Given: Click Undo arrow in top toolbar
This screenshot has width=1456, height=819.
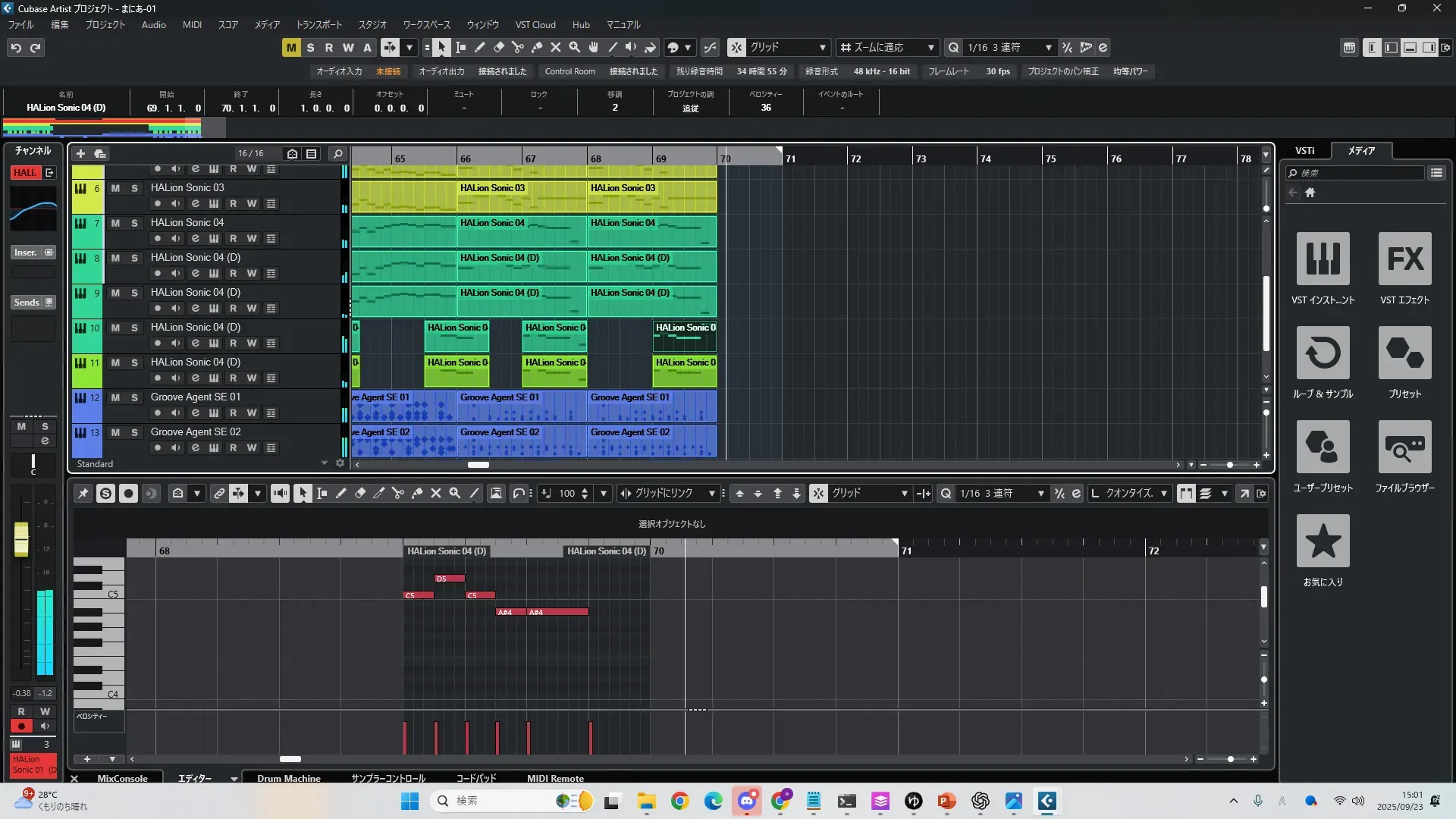Looking at the screenshot, I should (x=16, y=48).
